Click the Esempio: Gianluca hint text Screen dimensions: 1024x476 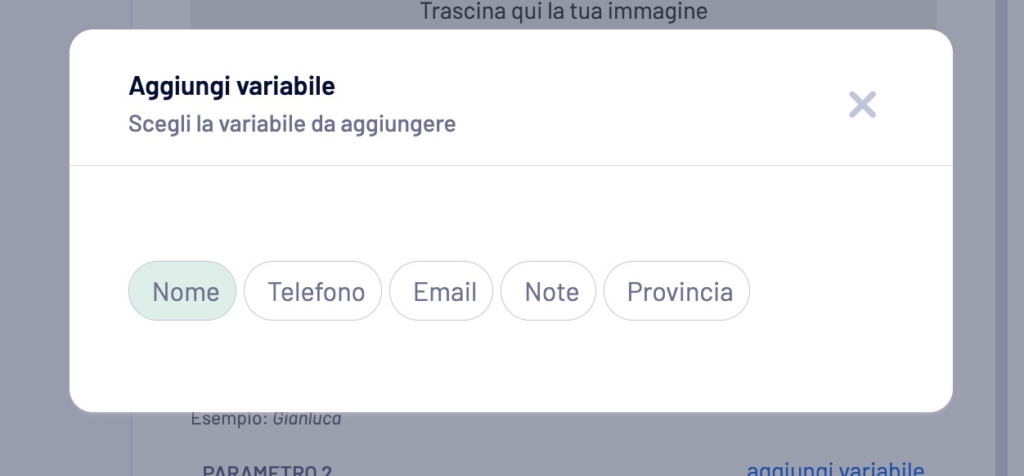(266, 419)
